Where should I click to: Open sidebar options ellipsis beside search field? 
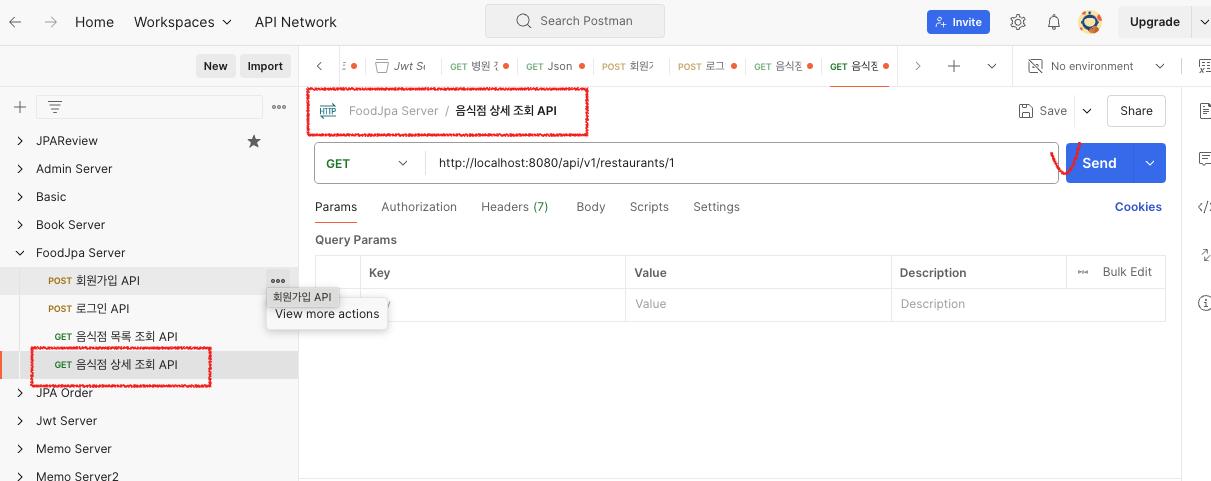pyautogui.click(x=280, y=107)
